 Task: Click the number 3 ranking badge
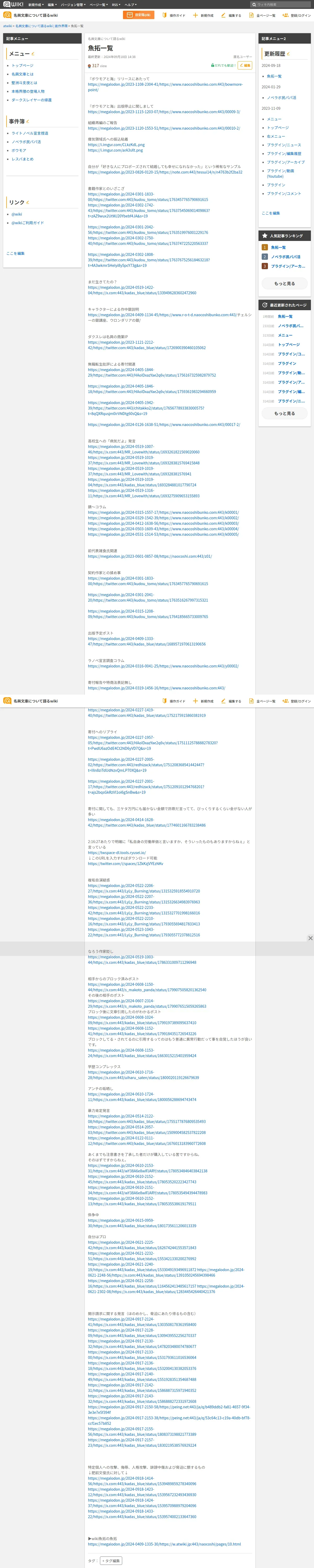point(265,266)
